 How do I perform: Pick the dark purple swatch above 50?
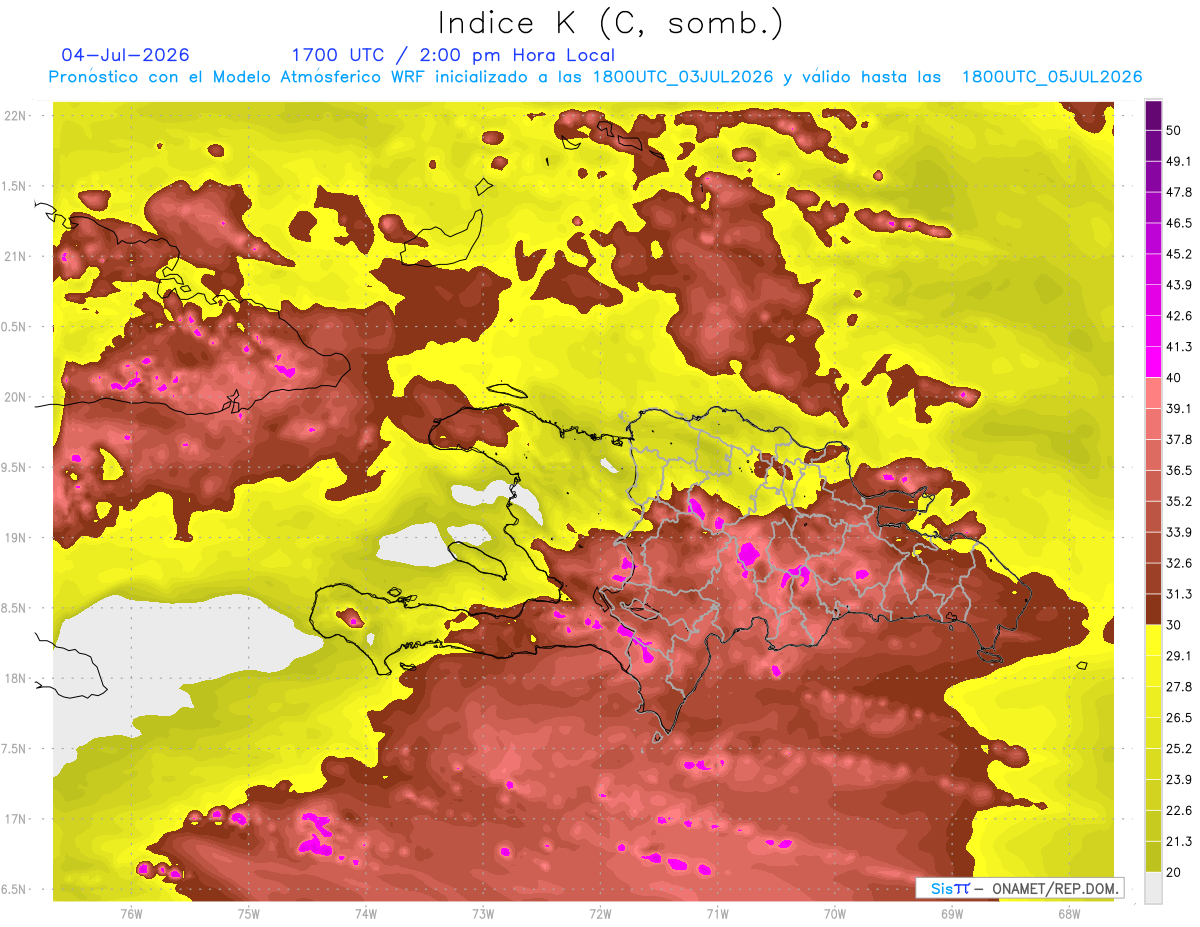[1153, 116]
